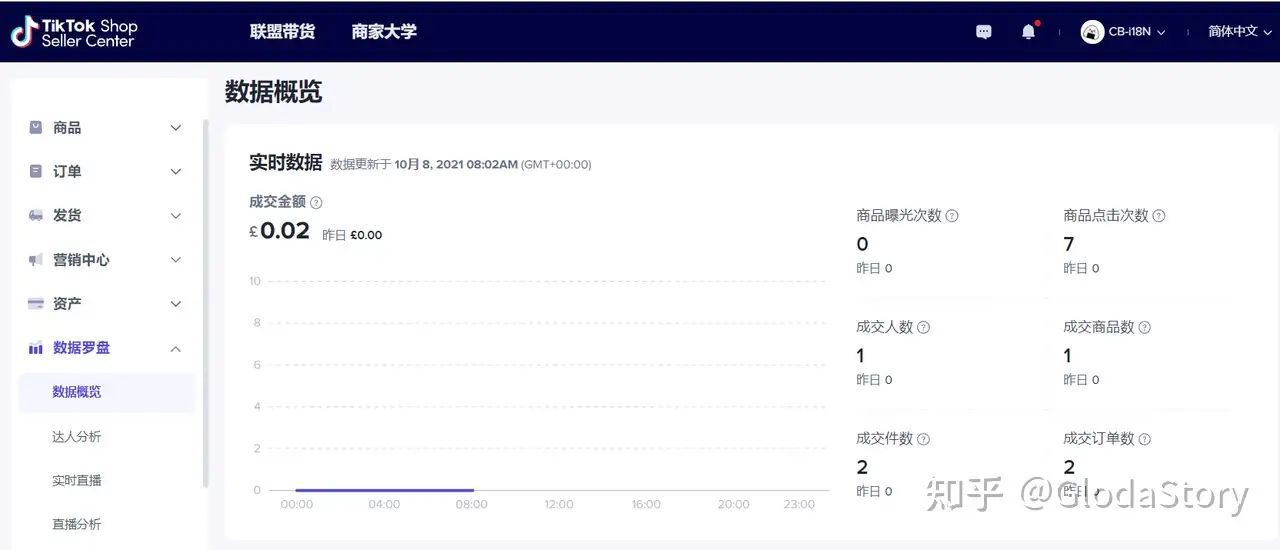
Task: Open the notifications bell
Action: (1028, 32)
